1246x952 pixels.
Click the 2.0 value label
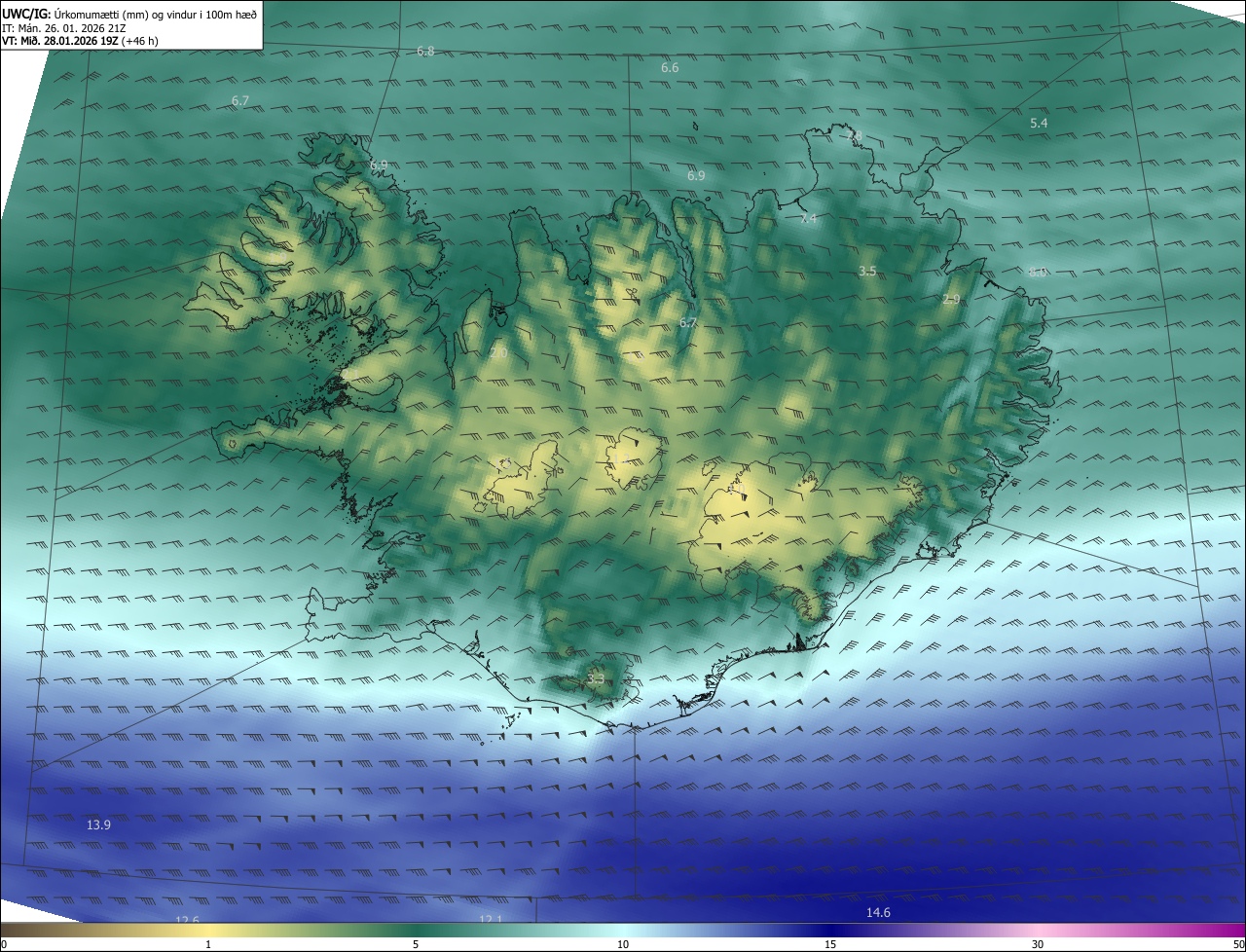tap(497, 352)
